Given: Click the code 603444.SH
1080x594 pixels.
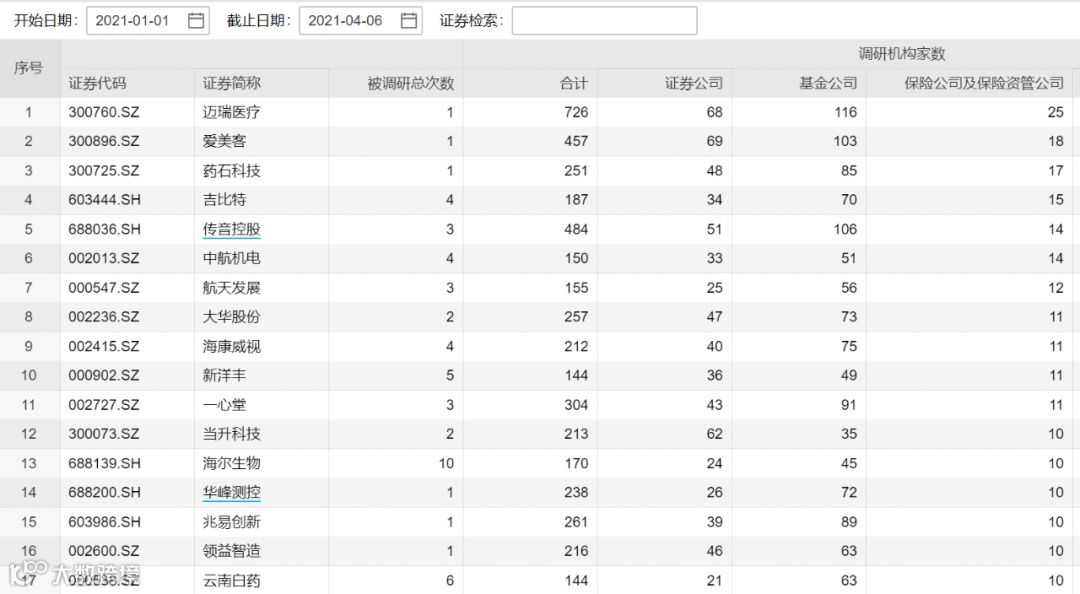Looking at the screenshot, I should click(104, 200).
